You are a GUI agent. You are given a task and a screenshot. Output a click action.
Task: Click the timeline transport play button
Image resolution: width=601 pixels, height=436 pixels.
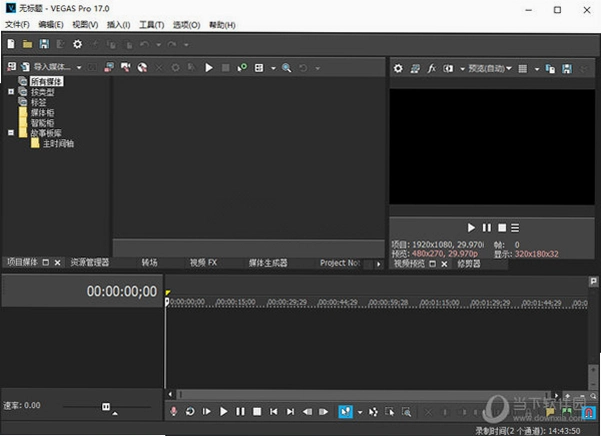pos(223,411)
